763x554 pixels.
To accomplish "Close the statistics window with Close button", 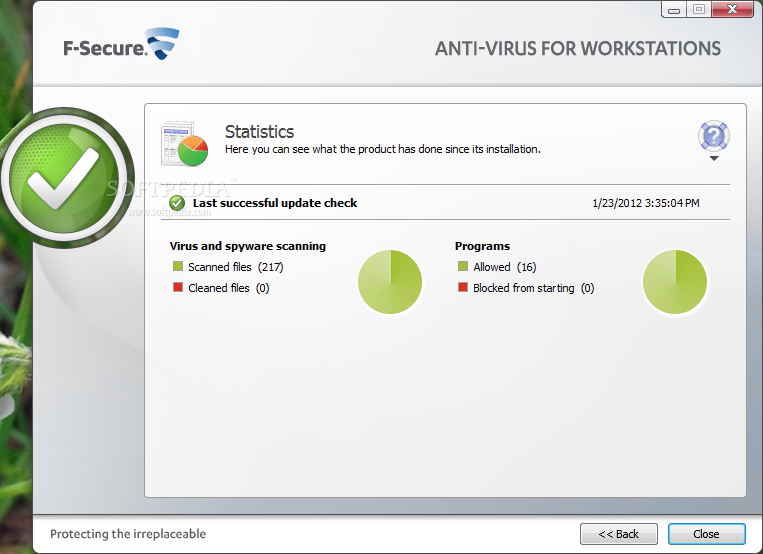I will (x=706, y=534).
